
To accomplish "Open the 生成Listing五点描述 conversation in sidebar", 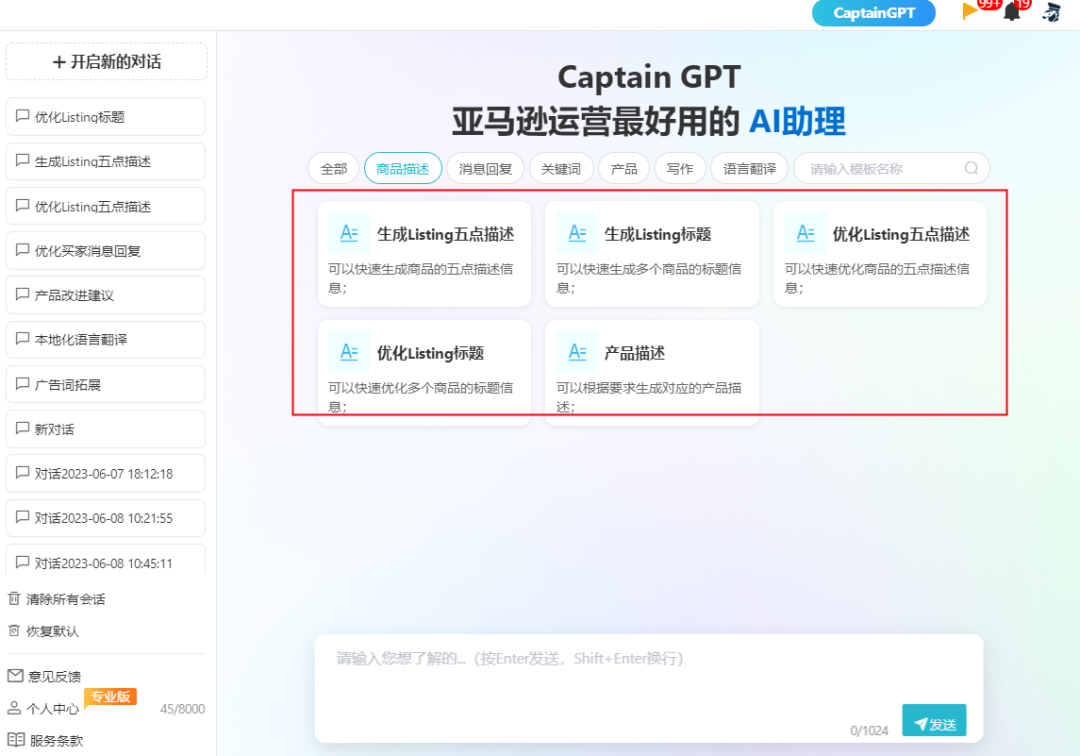I will (106, 162).
